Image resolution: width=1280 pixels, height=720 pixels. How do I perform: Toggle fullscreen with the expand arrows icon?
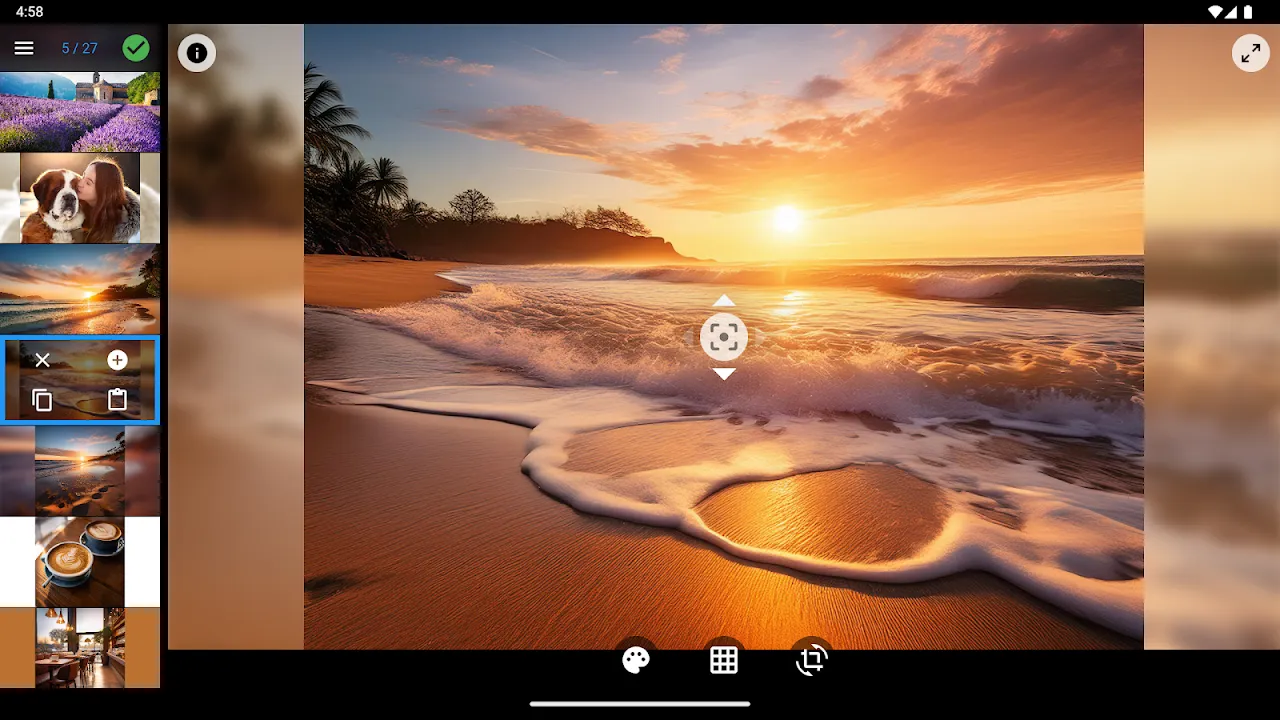coord(1250,53)
